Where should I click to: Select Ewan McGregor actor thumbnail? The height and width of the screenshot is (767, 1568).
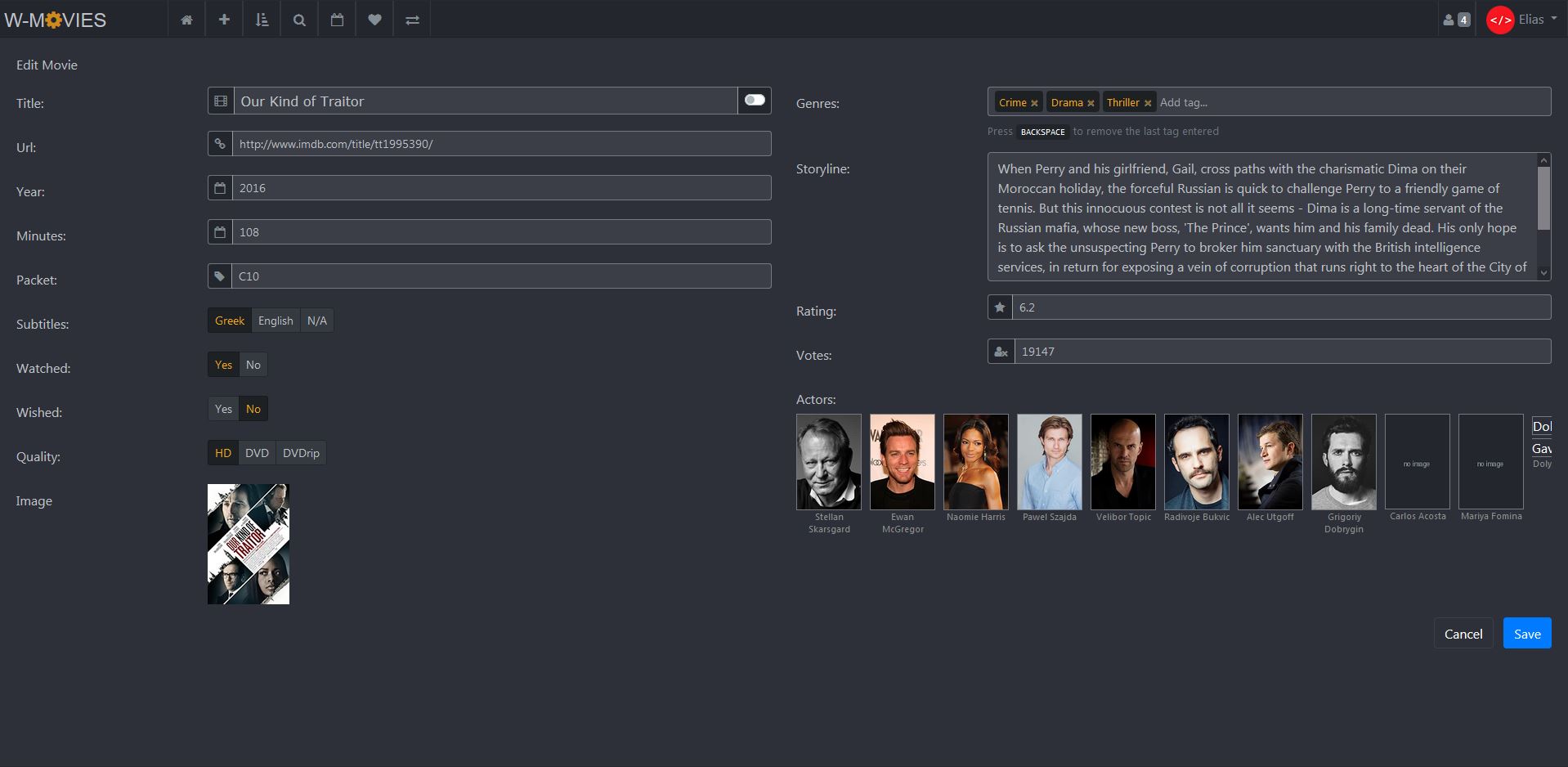click(x=902, y=462)
